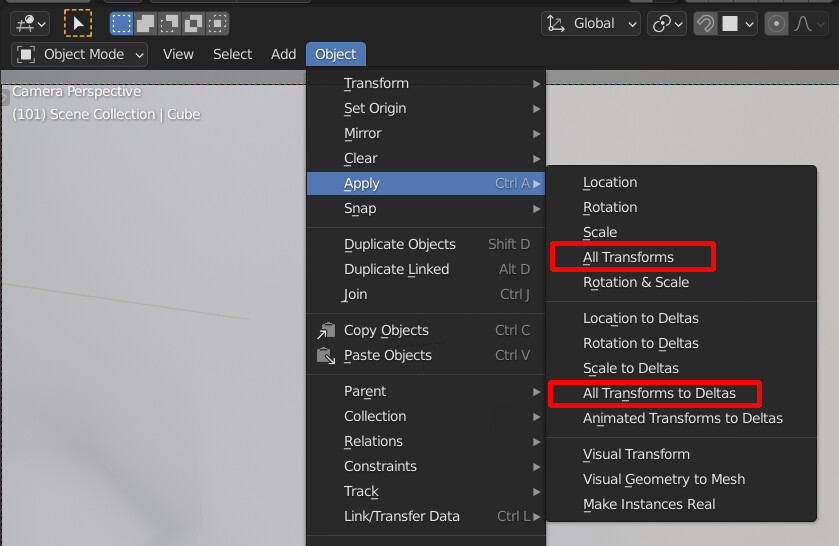Toggle snapping magnet icon
Screen dimensions: 839x546
(x=705, y=24)
